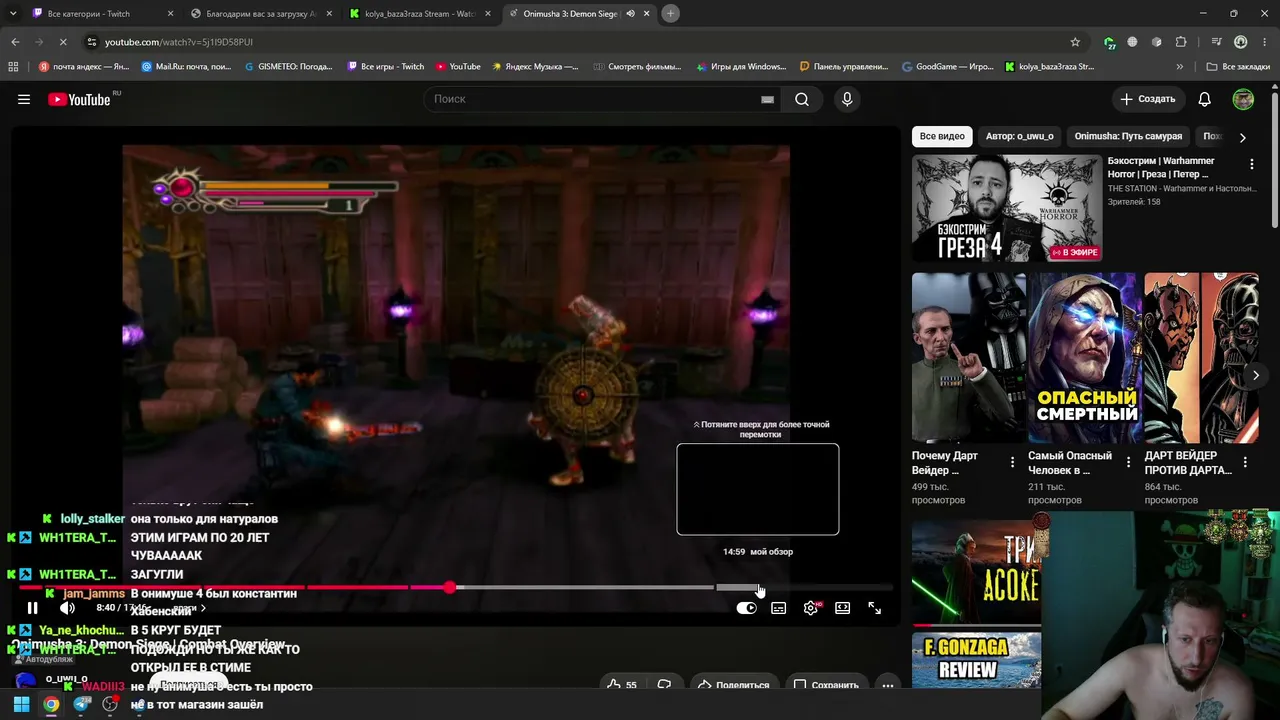The width and height of the screenshot is (1280, 720).
Task: Select the Автор: o_uwu_o filter chip
Action: (1019, 136)
